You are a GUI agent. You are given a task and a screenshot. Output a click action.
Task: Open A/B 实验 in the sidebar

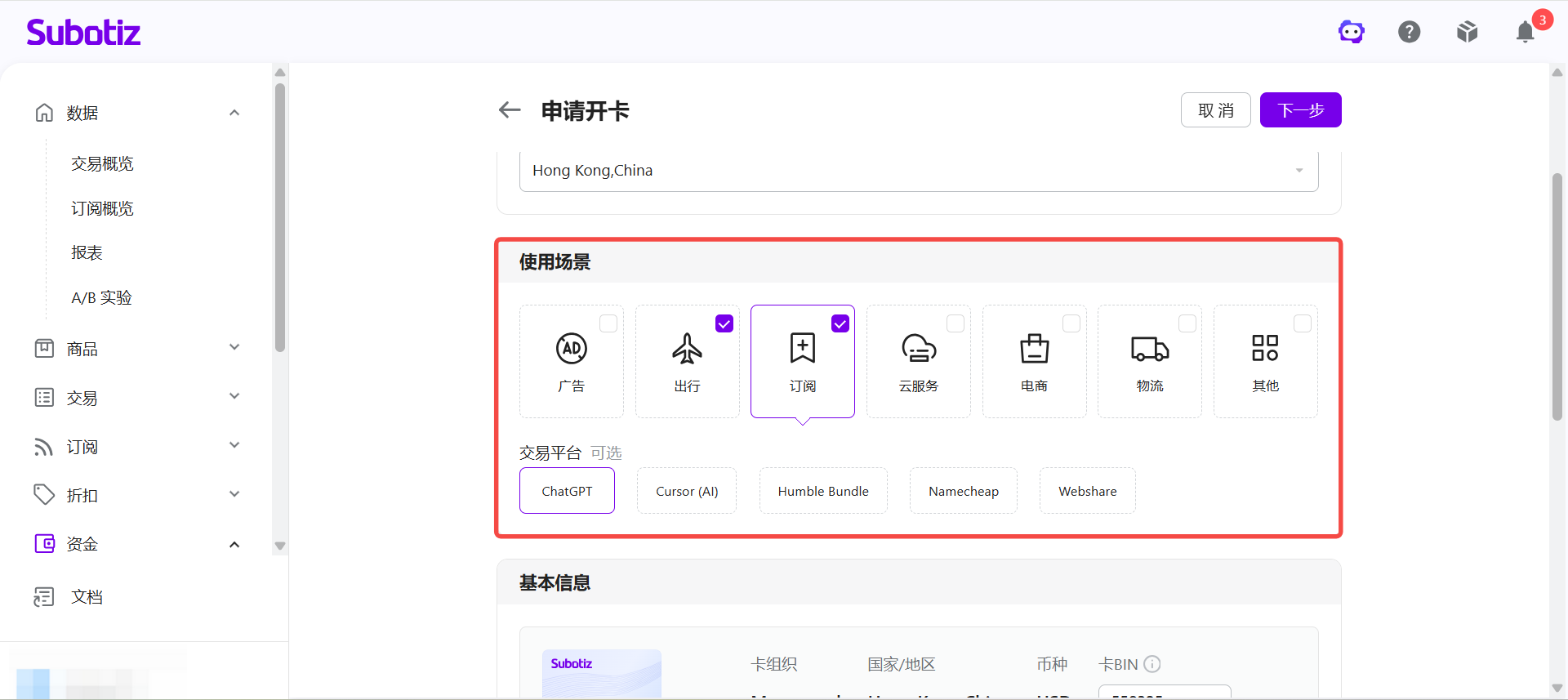pyautogui.click(x=101, y=297)
